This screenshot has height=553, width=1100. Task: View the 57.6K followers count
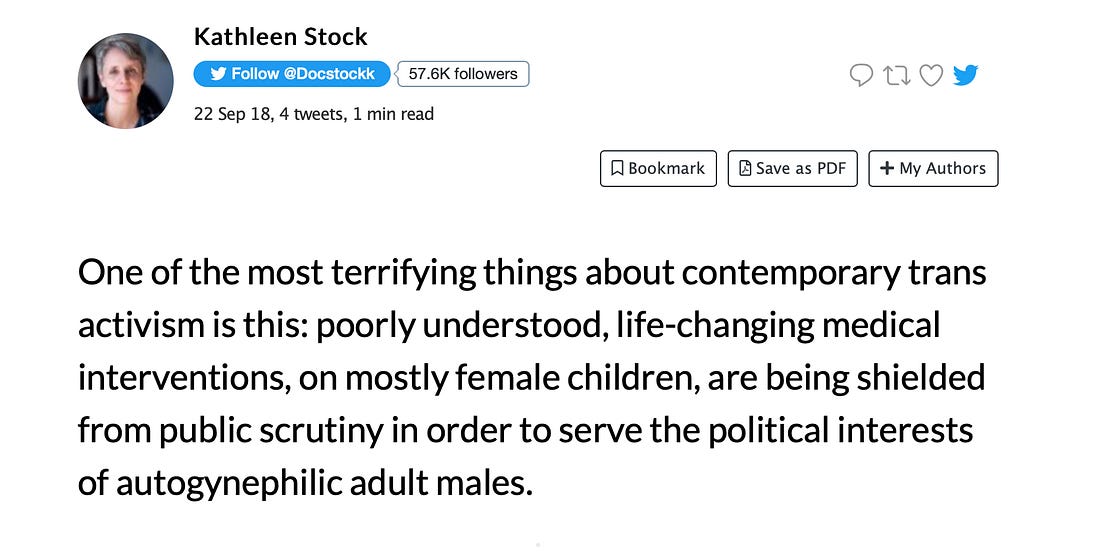463,74
